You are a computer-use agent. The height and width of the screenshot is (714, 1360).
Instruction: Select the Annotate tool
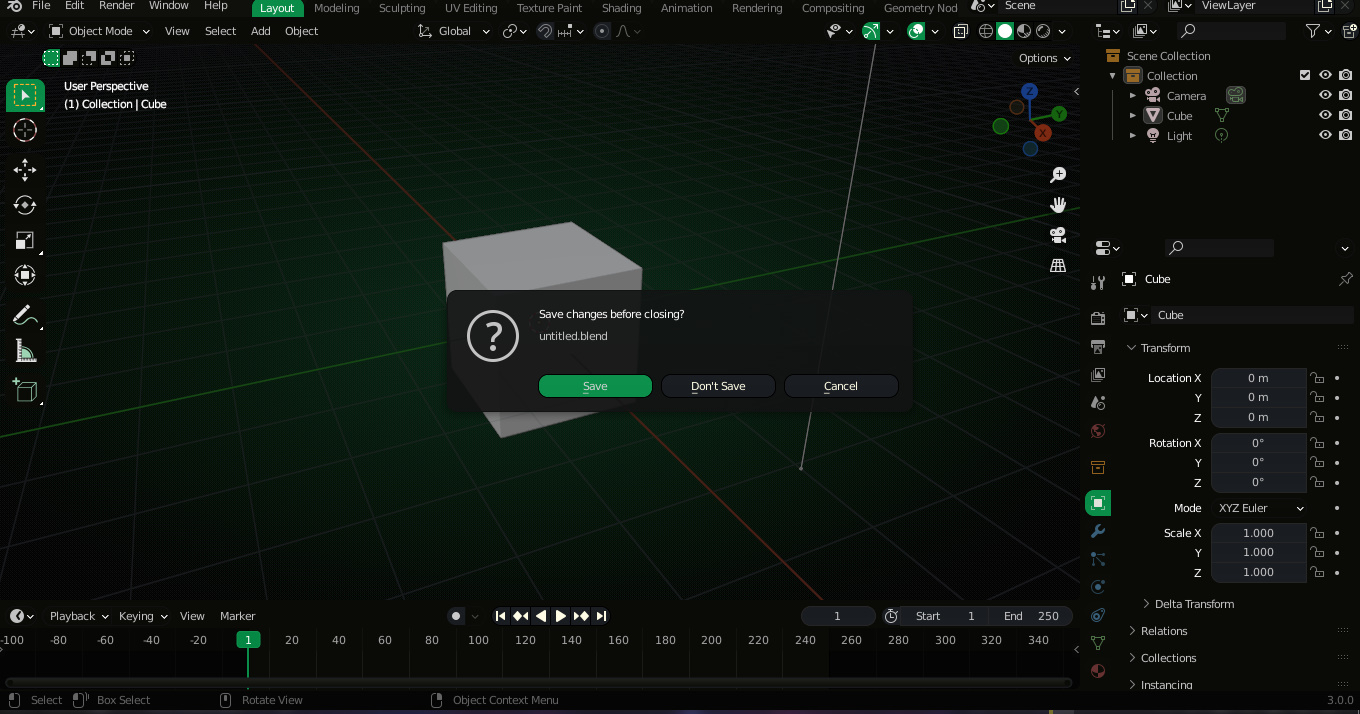[x=25, y=315]
